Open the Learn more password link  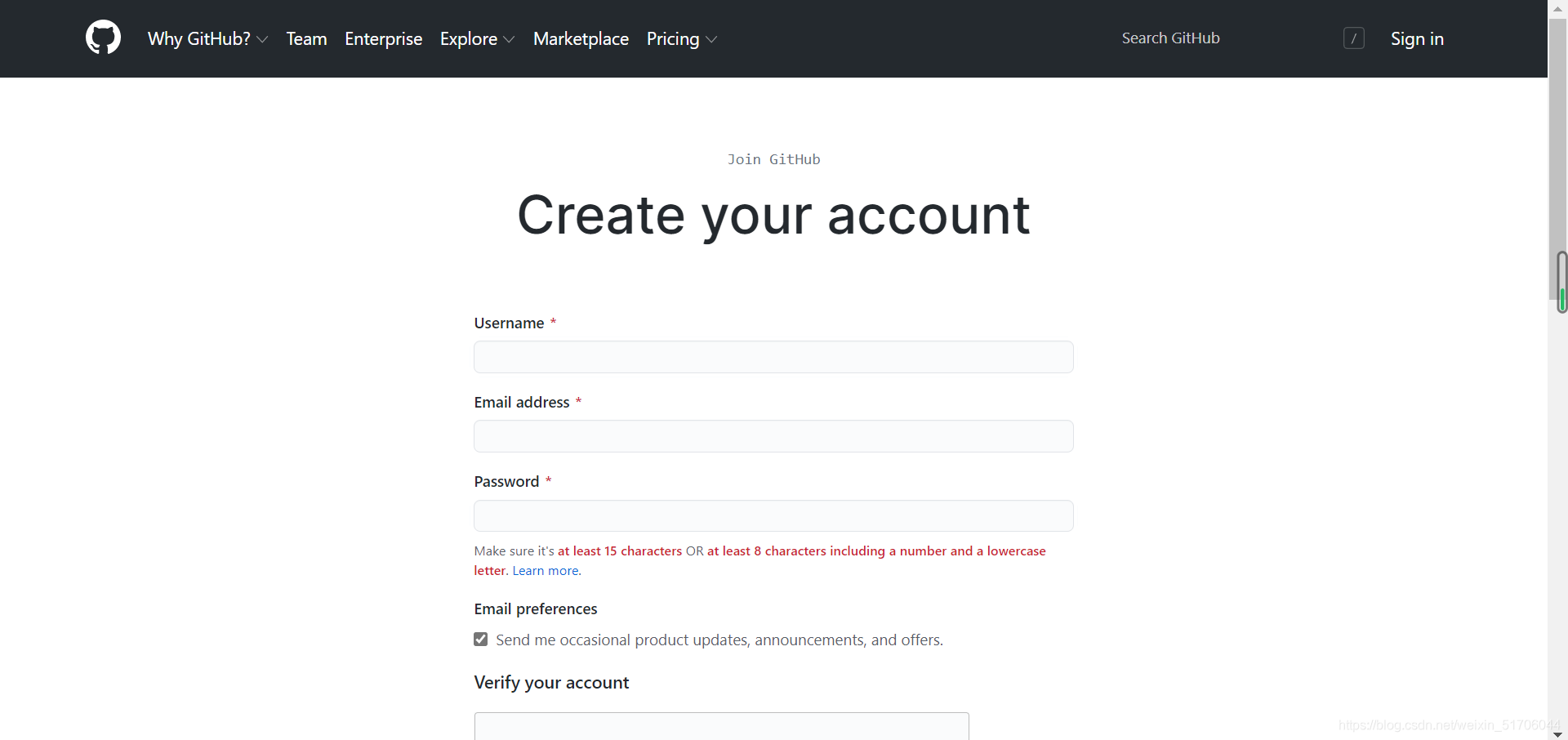[546, 571]
